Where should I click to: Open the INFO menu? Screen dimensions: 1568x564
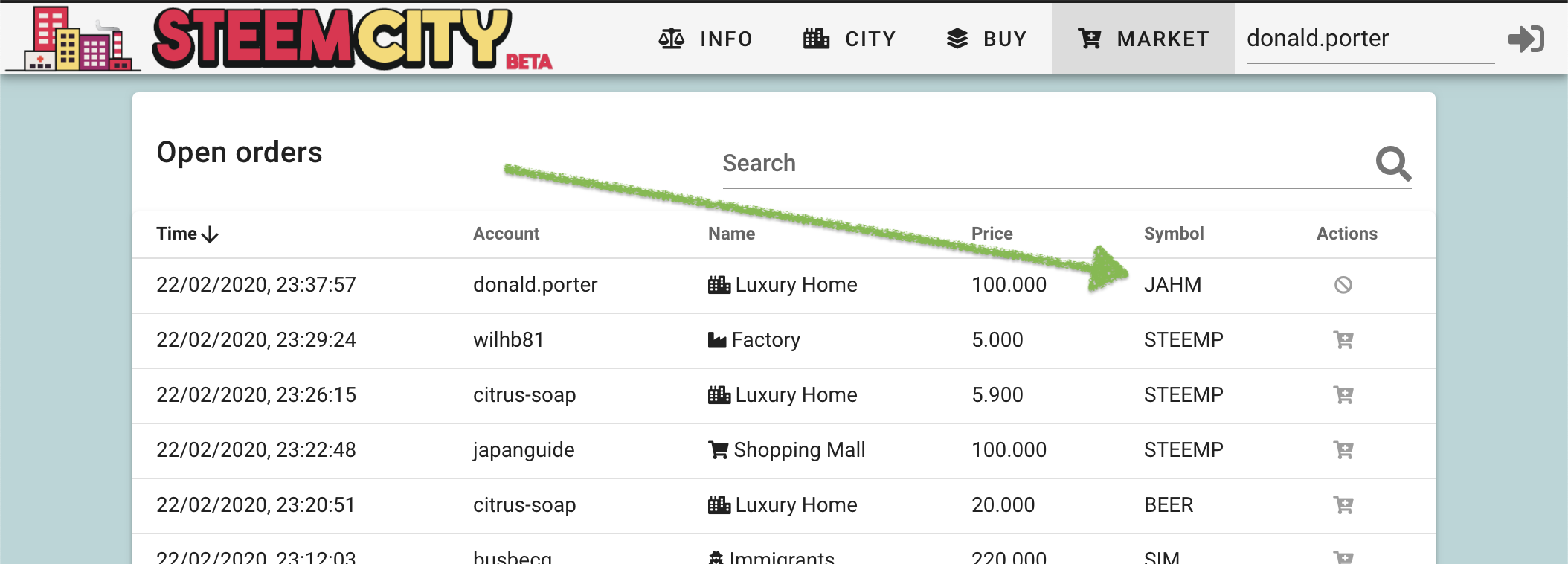705,39
